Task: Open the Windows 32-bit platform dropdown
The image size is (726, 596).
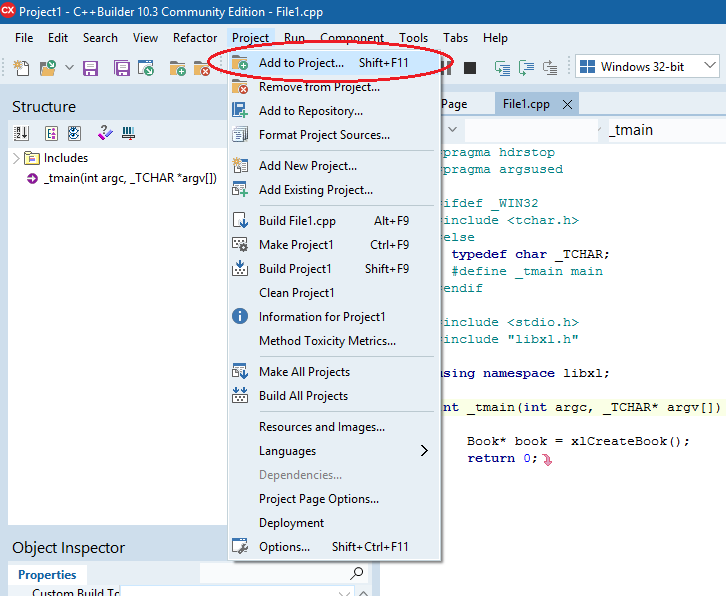Action: point(647,67)
